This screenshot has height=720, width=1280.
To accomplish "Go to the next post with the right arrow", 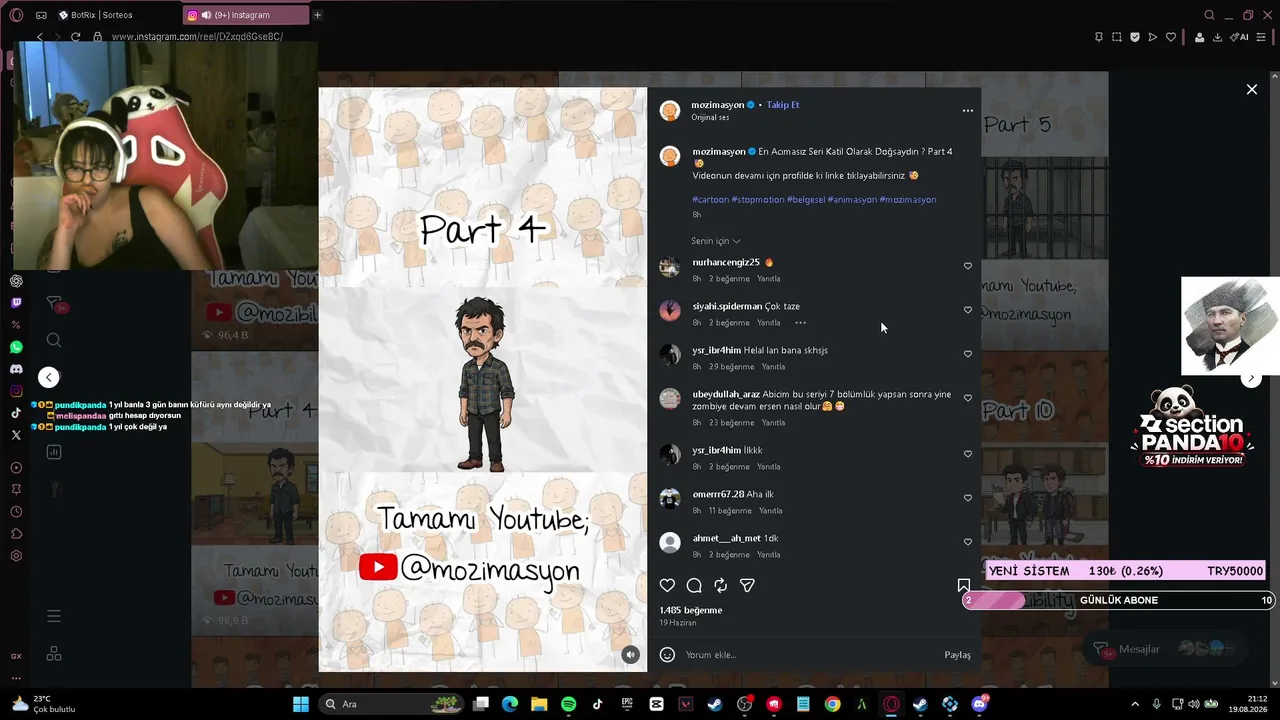I will 1251,378.
